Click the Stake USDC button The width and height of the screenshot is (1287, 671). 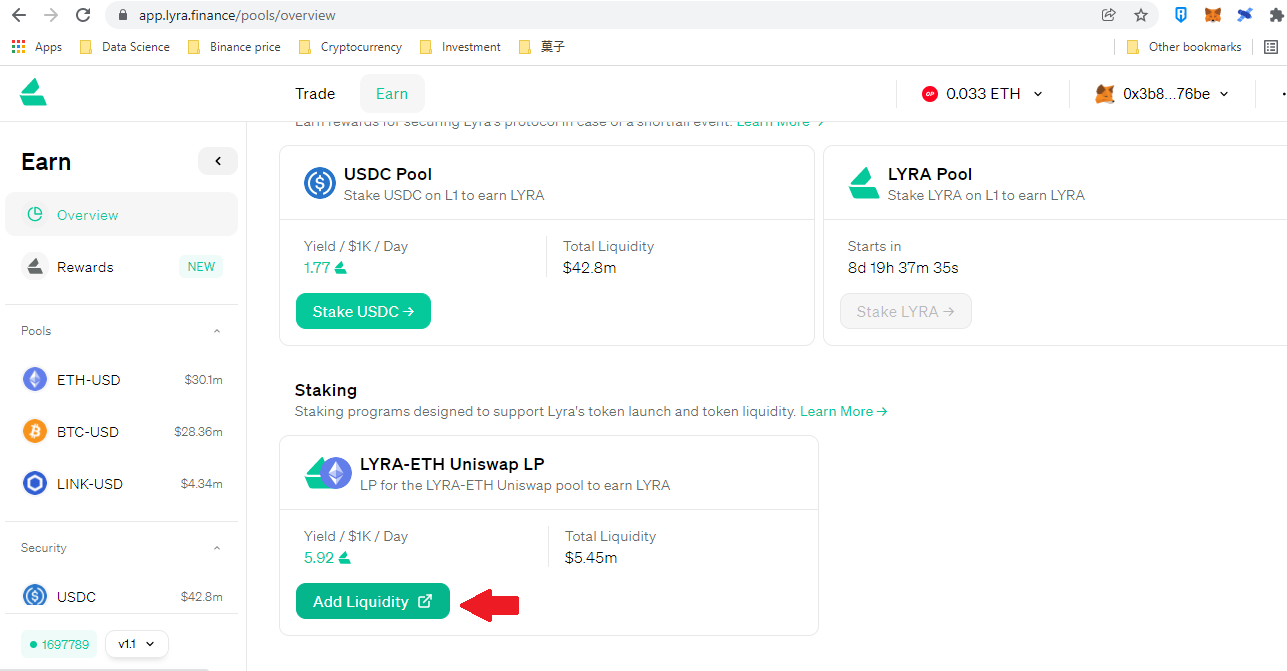(x=363, y=311)
